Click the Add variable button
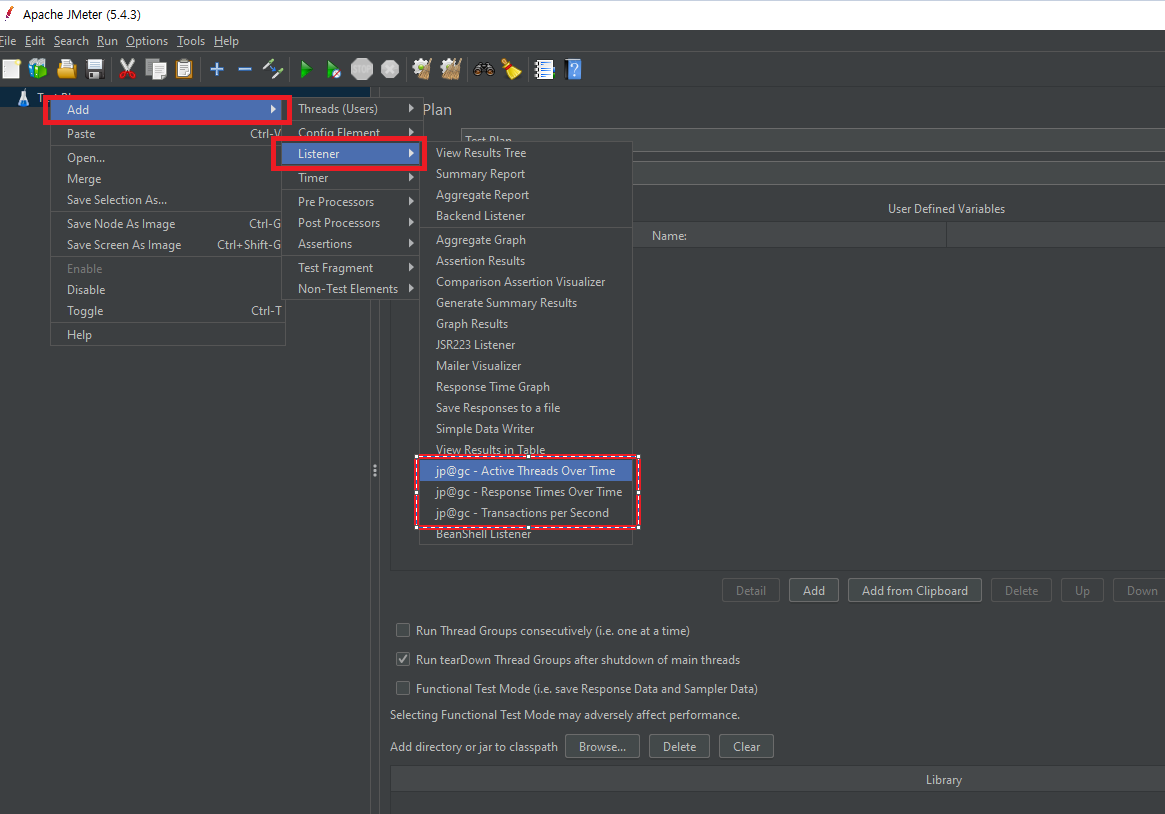The image size is (1165, 814). tap(814, 590)
